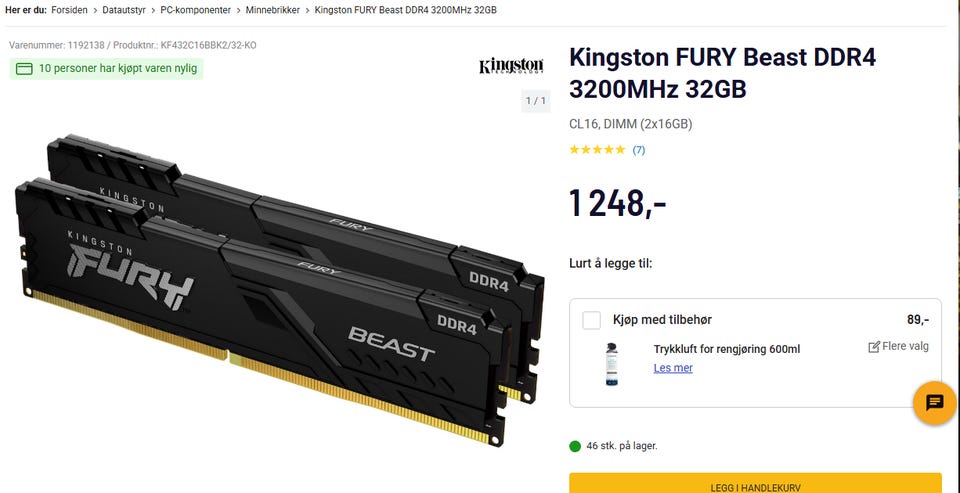This screenshot has height=493, width=960.
Task: Go to Forsiden in the breadcrumb
Action: (69, 10)
